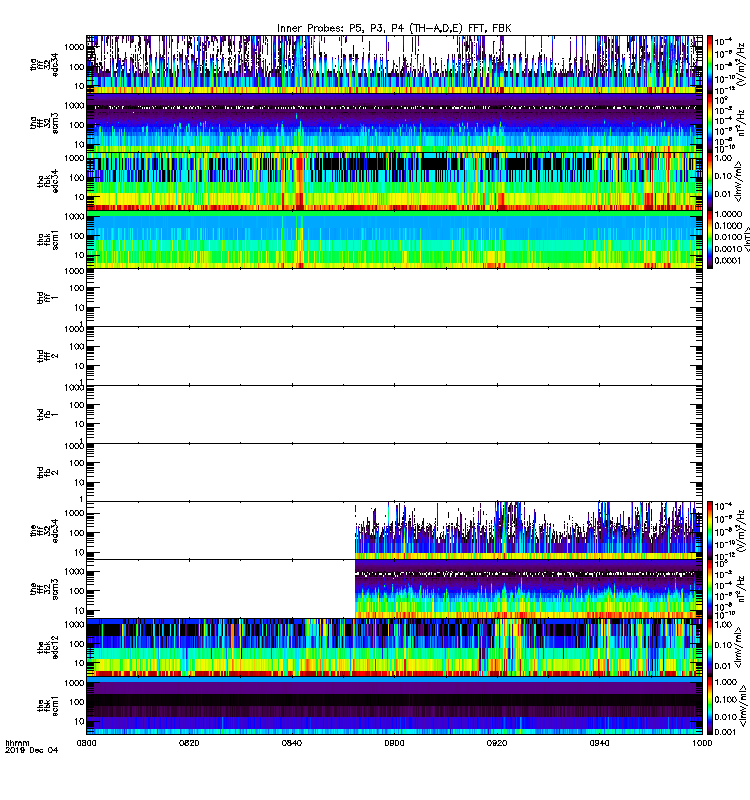
Task: Select the 'tha fbk scm1' panel label
Action: pos(47,240)
